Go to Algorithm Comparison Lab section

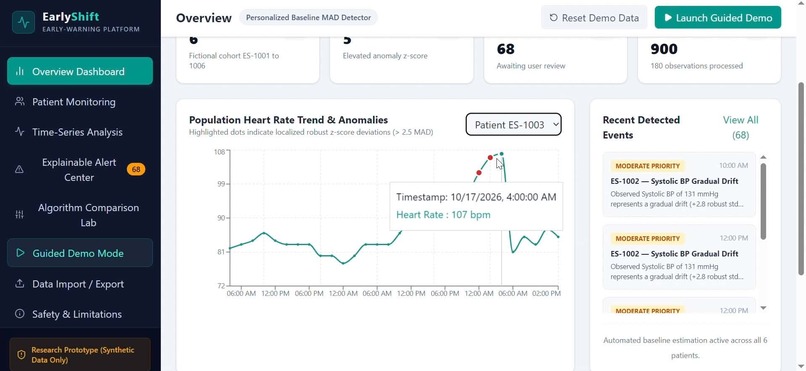pos(80,215)
